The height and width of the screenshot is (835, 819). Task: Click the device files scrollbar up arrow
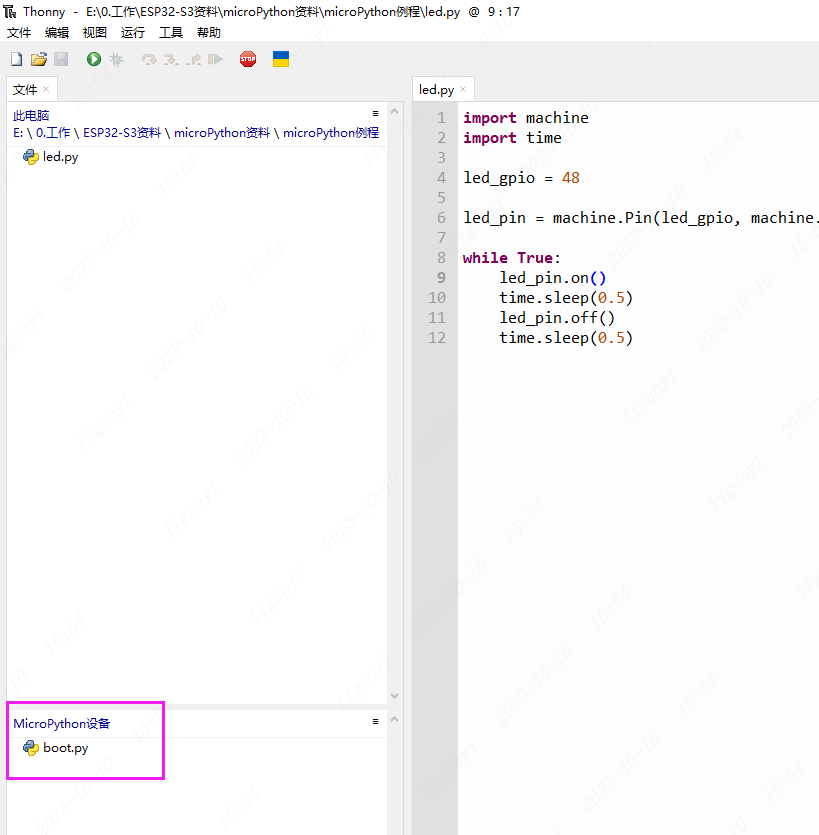pos(395,719)
